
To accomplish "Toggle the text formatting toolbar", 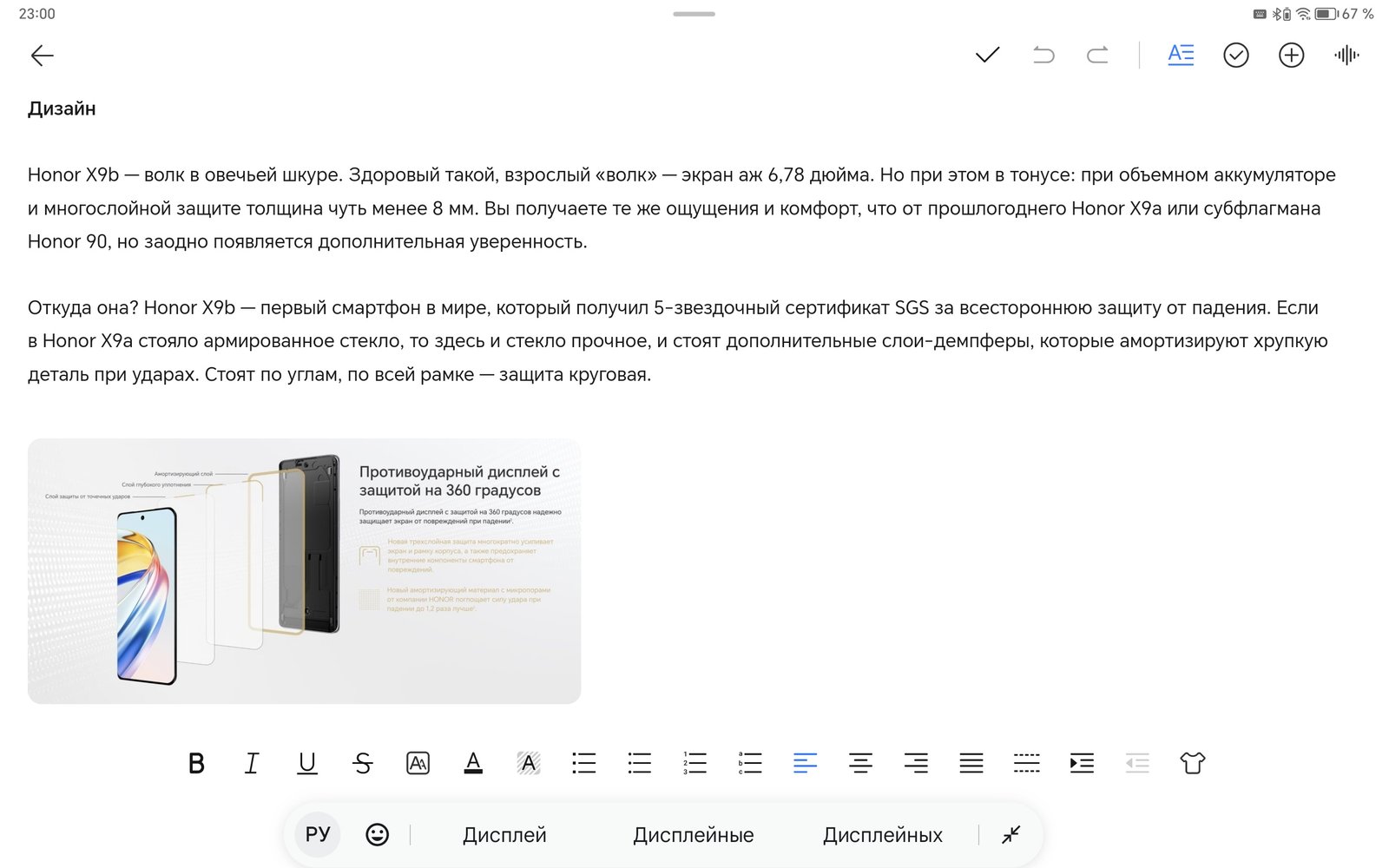I will tap(1181, 55).
